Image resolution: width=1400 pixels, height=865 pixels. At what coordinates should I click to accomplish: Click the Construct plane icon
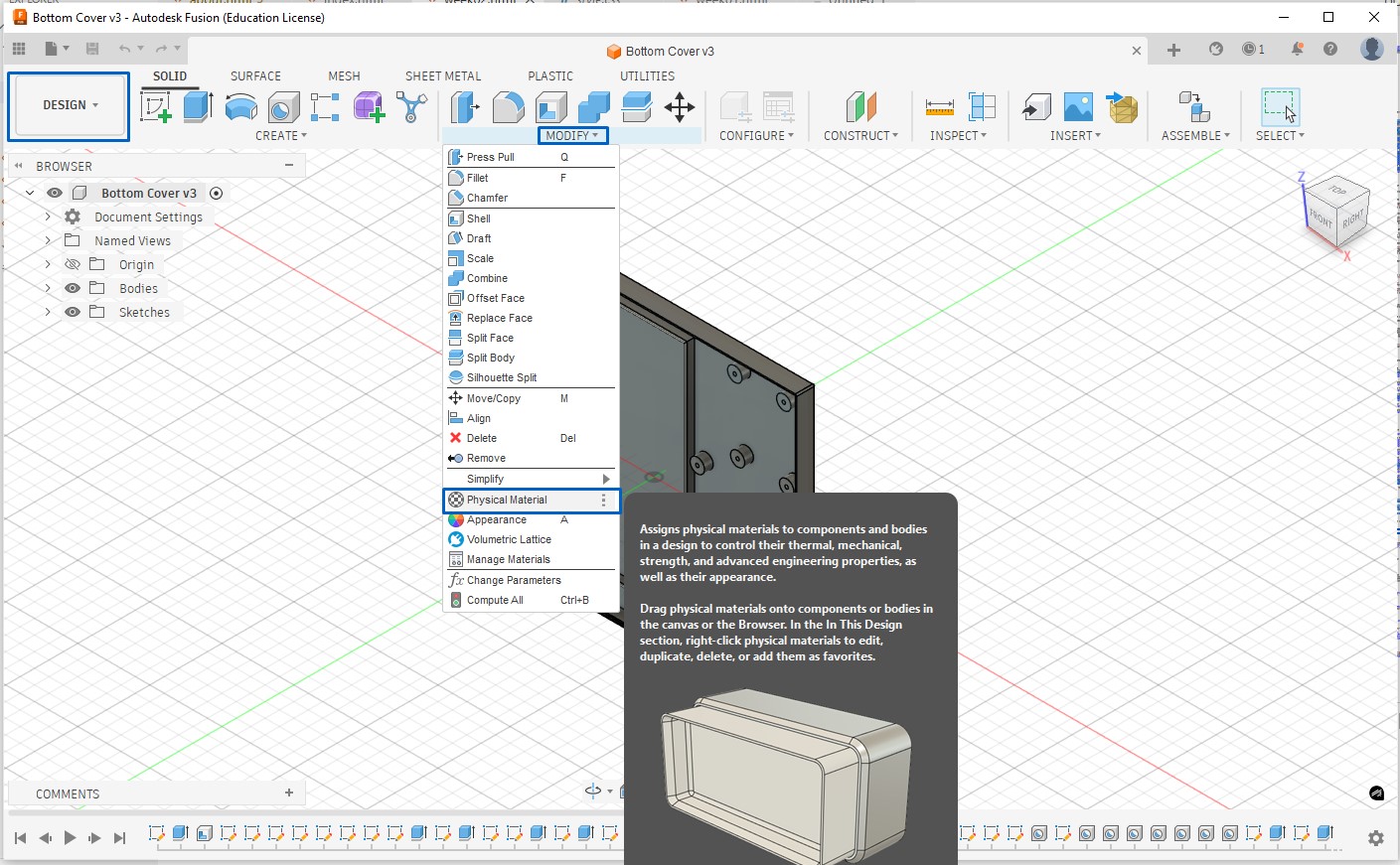pos(860,106)
